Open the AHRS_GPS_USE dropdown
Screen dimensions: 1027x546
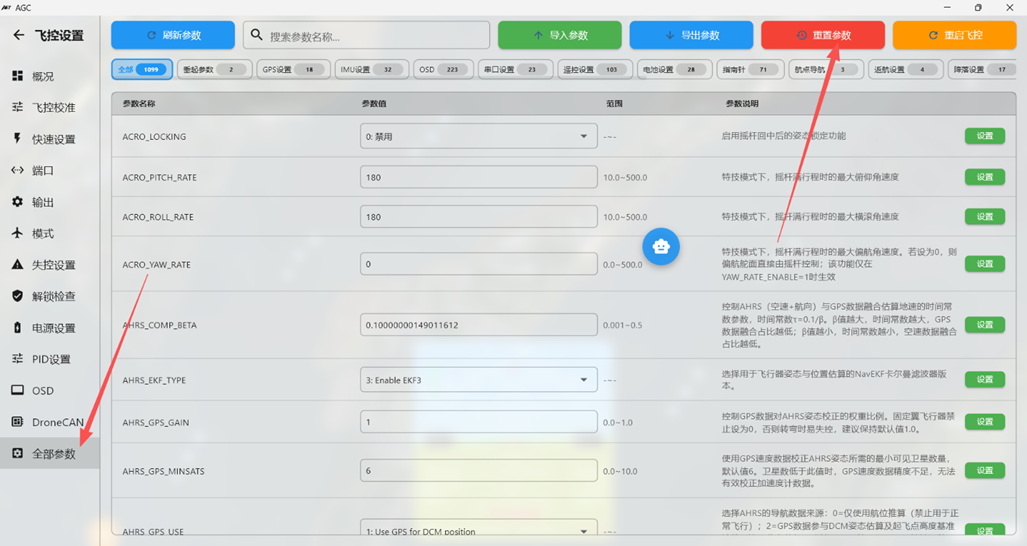click(x=583, y=531)
